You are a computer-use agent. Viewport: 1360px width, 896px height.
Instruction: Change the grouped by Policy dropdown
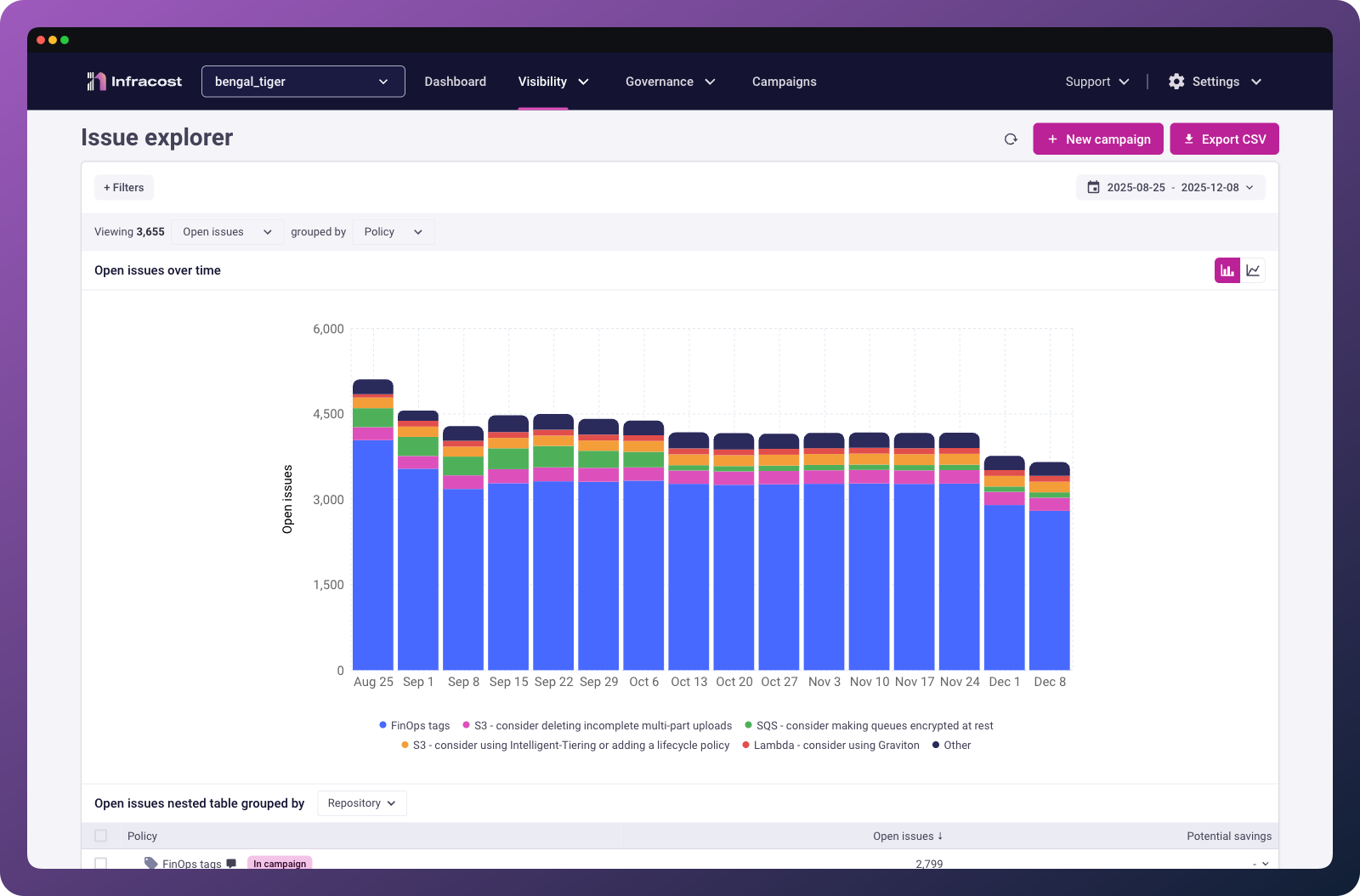point(394,232)
